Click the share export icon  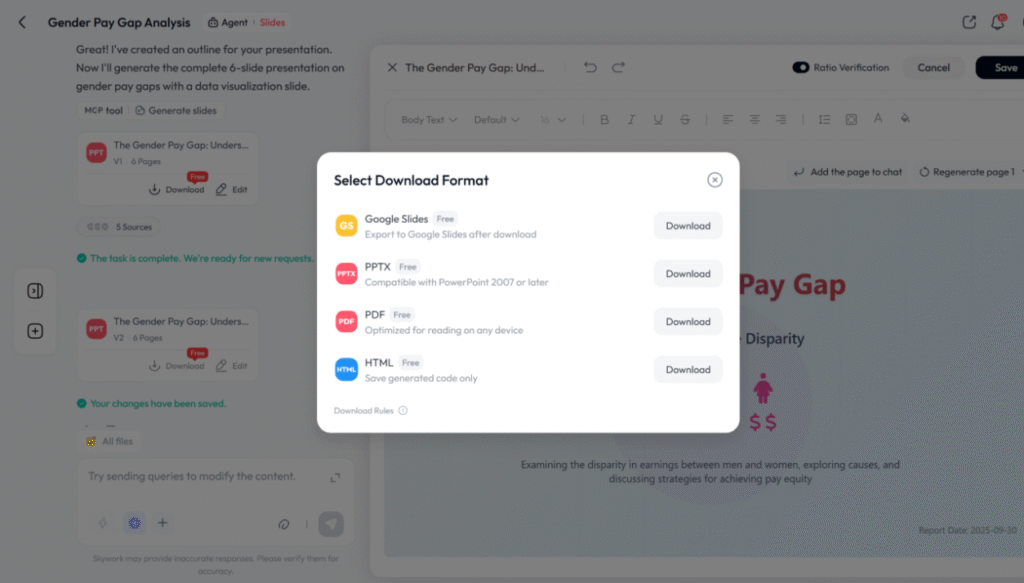969,22
